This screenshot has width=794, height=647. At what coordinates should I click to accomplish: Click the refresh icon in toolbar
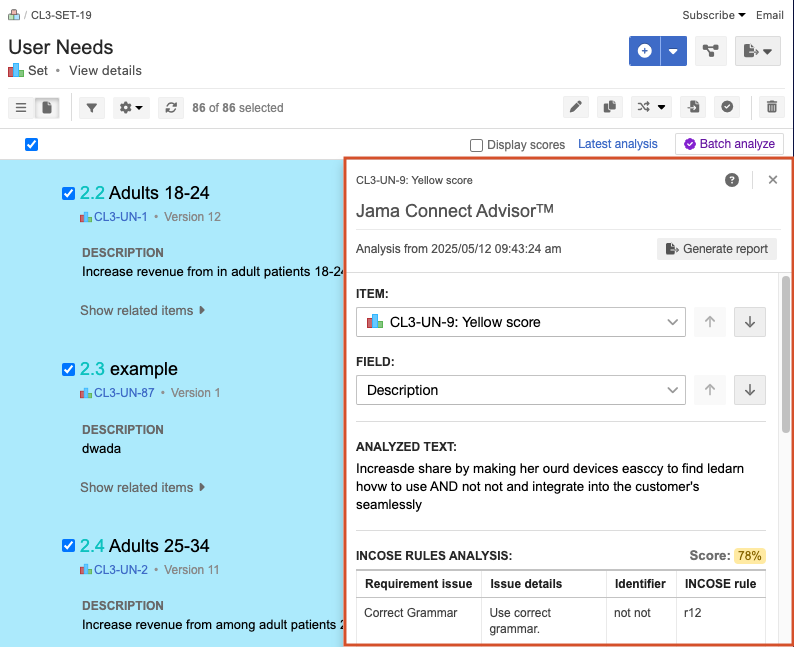171,107
